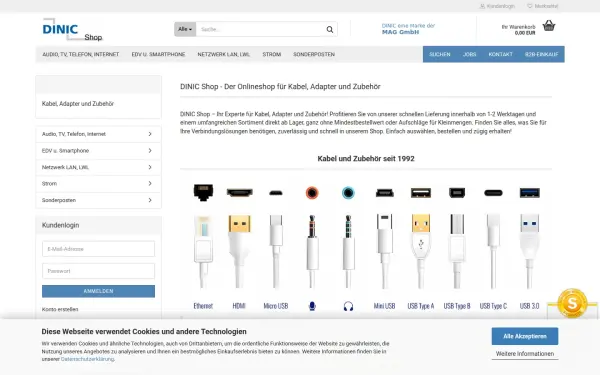Click the gold HDMI cable plug image
This screenshot has width=600, height=375.
pos(240,251)
